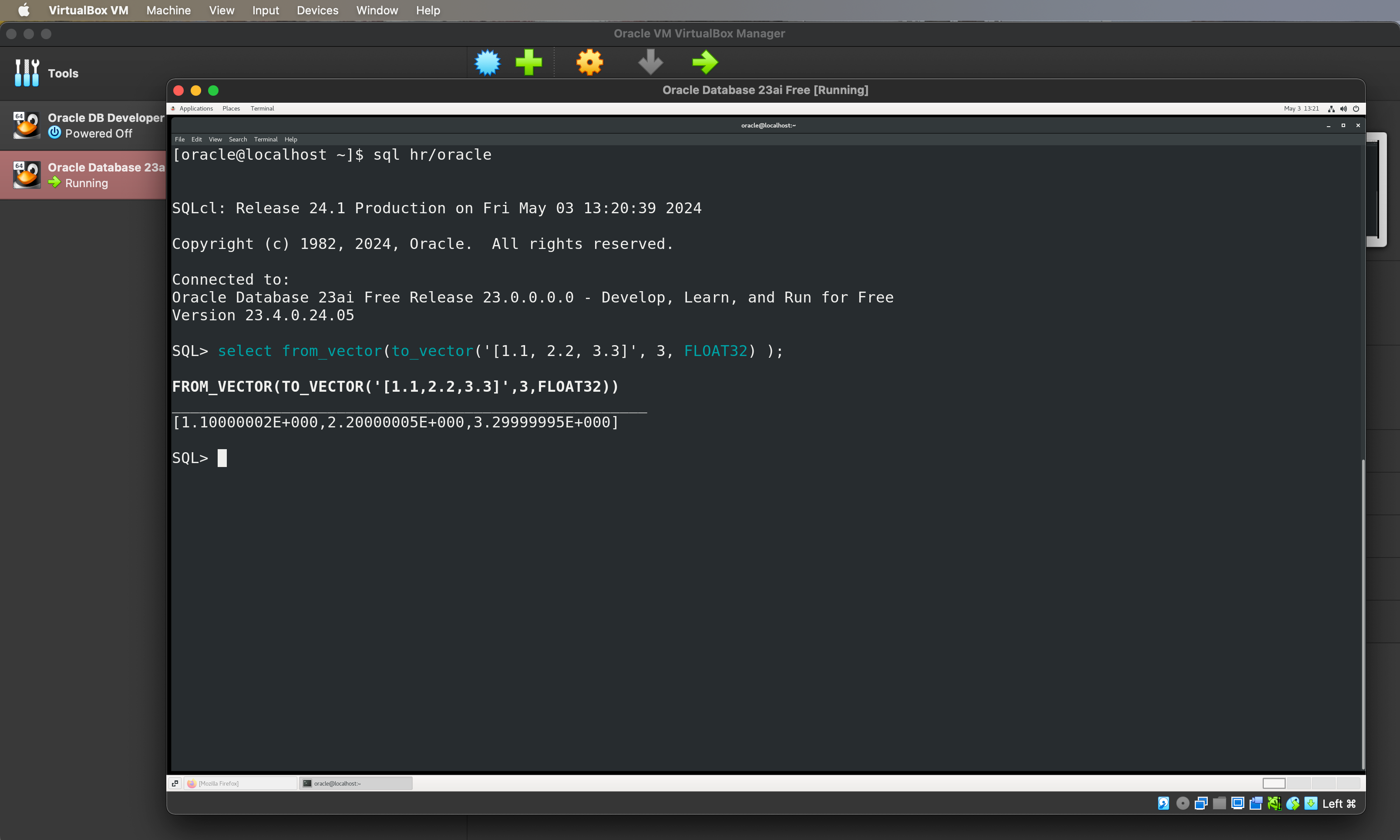The height and width of the screenshot is (840, 1400).
Task: Click the blue New VM starburst icon in VirtualBox Manager
Action: coord(488,62)
